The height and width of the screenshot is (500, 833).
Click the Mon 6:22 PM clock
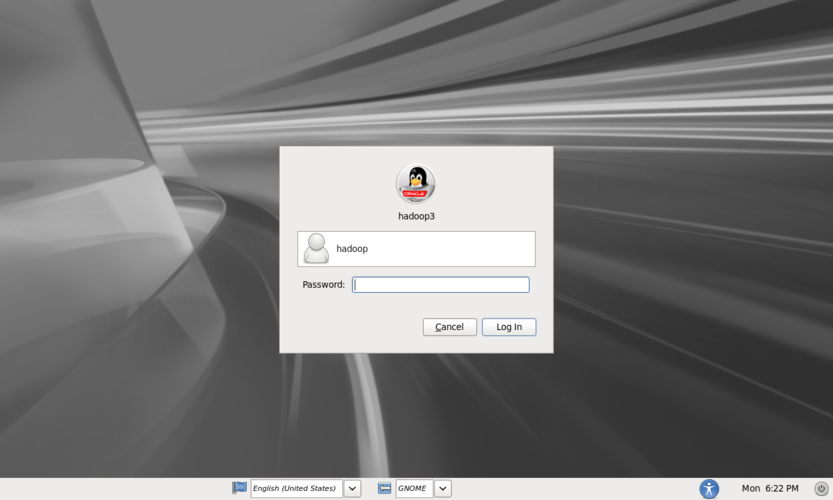770,488
